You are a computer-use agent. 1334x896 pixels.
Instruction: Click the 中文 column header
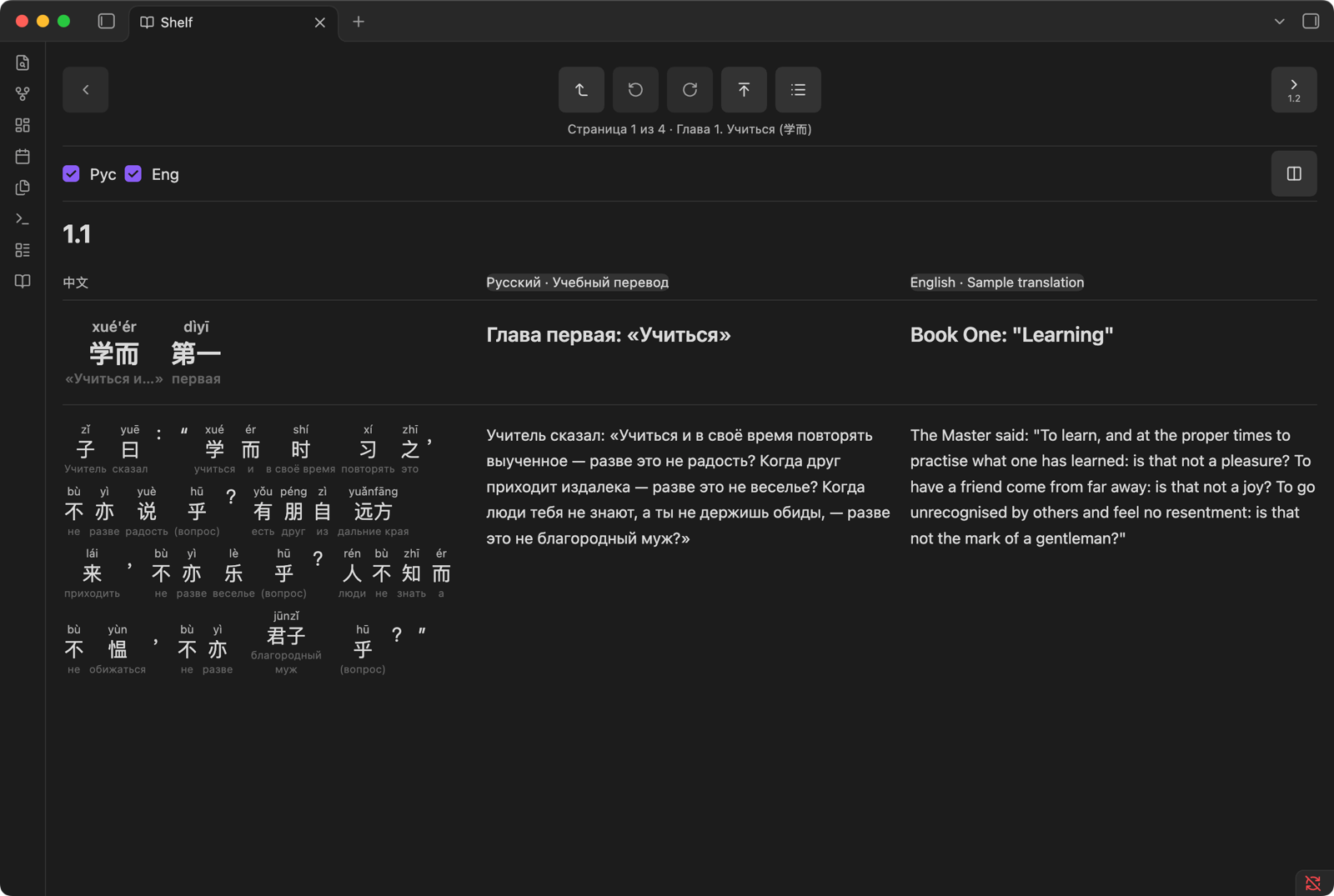pos(76,283)
